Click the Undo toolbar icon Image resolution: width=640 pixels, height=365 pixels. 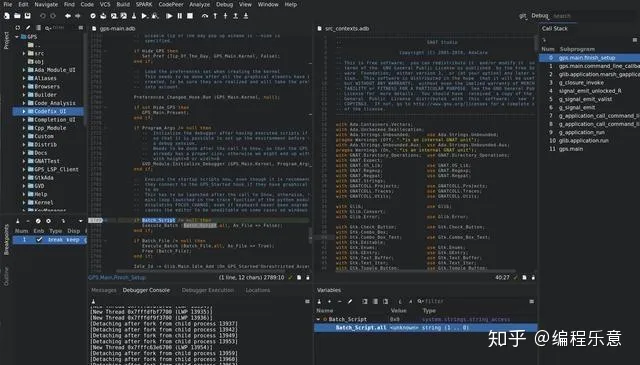(42, 16)
